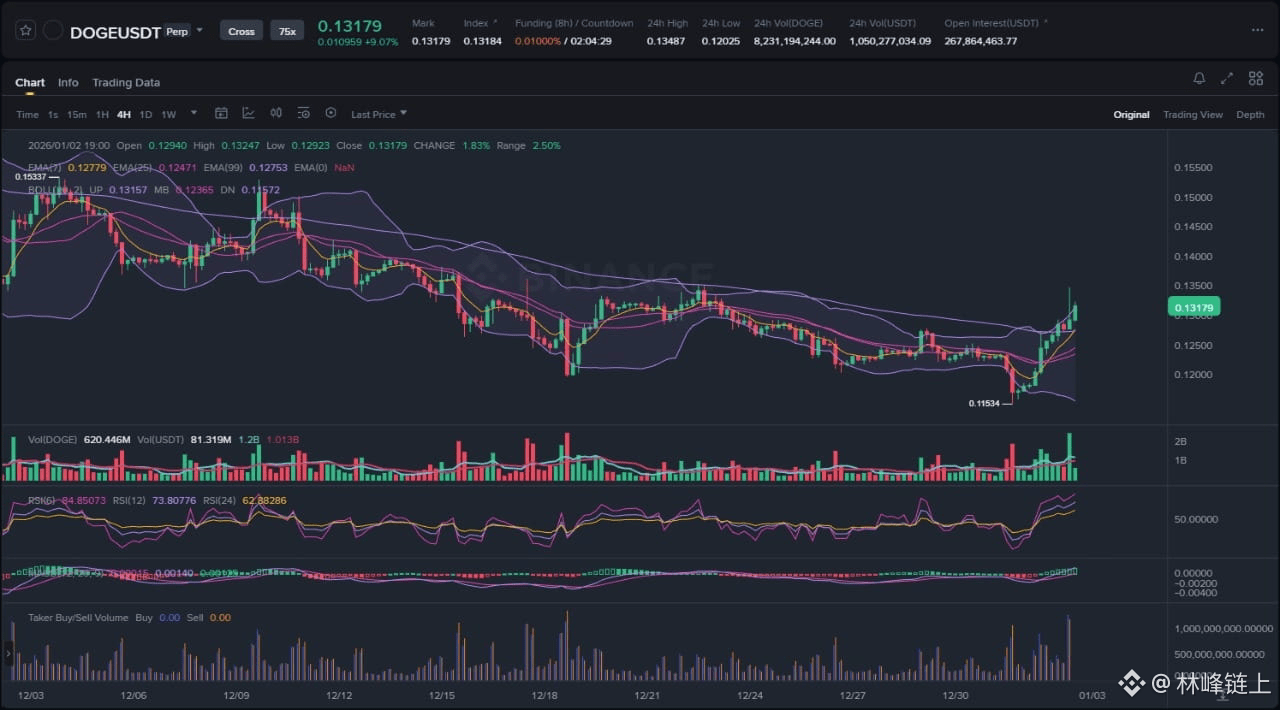Image resolution: width=1280 pixels, height=710 pixels.
Task: Open the technical indicators icon
Action: (248, 113)
